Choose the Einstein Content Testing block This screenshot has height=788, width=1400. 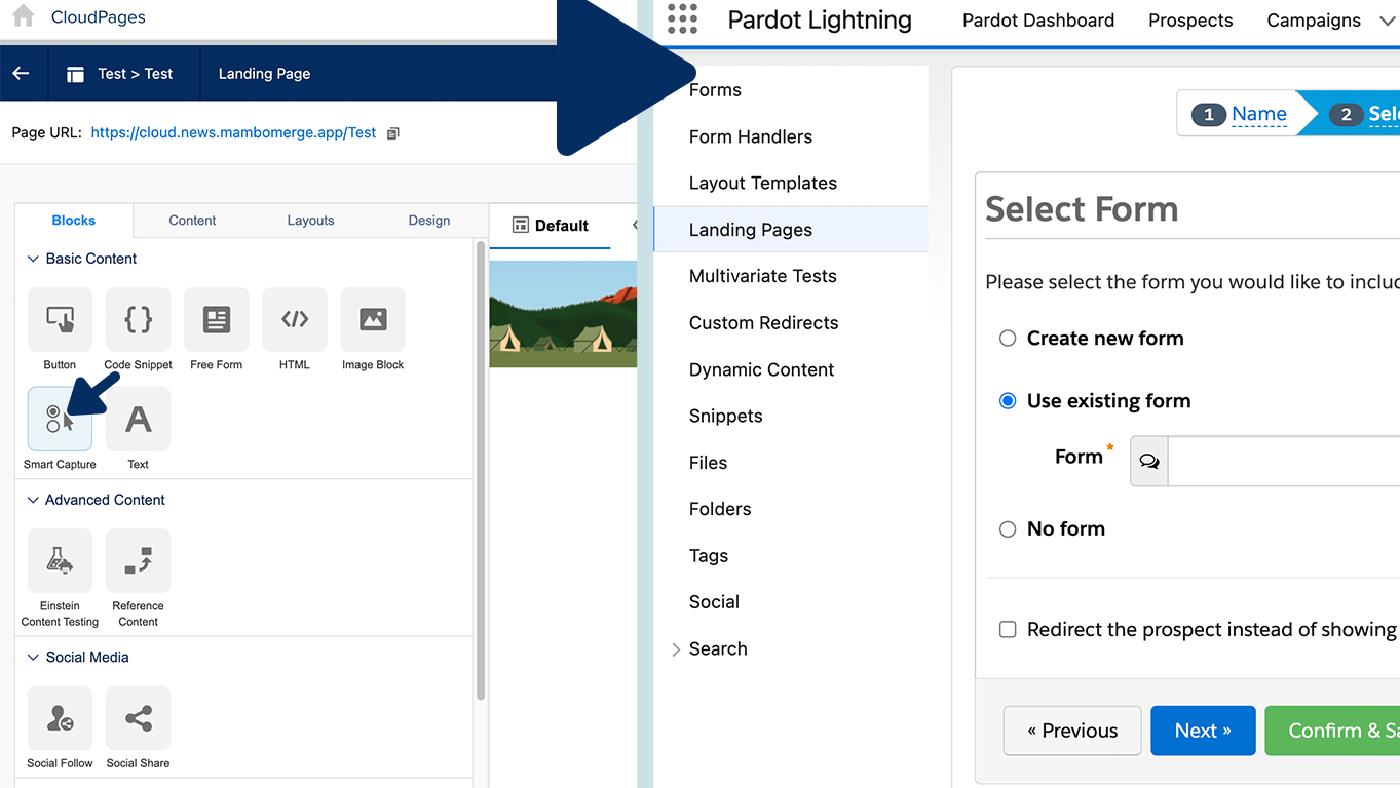click(x=59, y=561)
